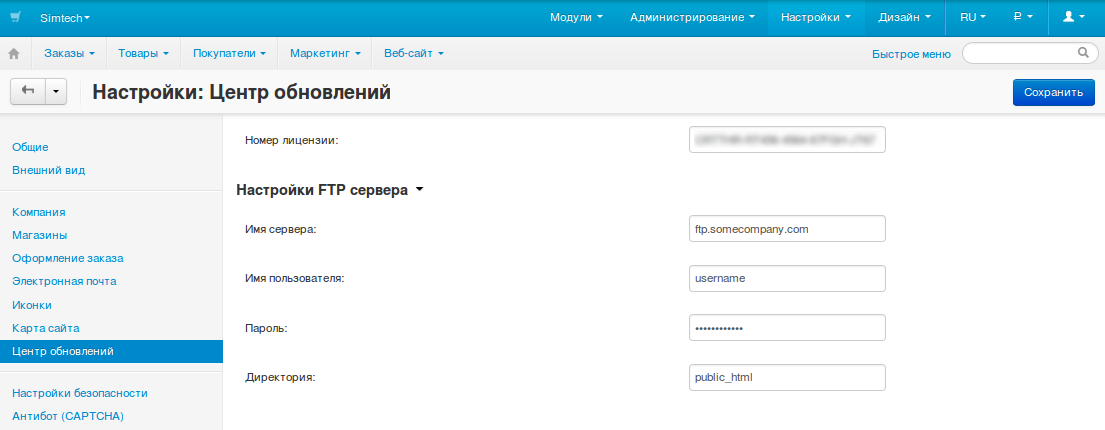Open the Заказы menu
This screenshot has height=430, width=1105.
click(x=69, y=53)
